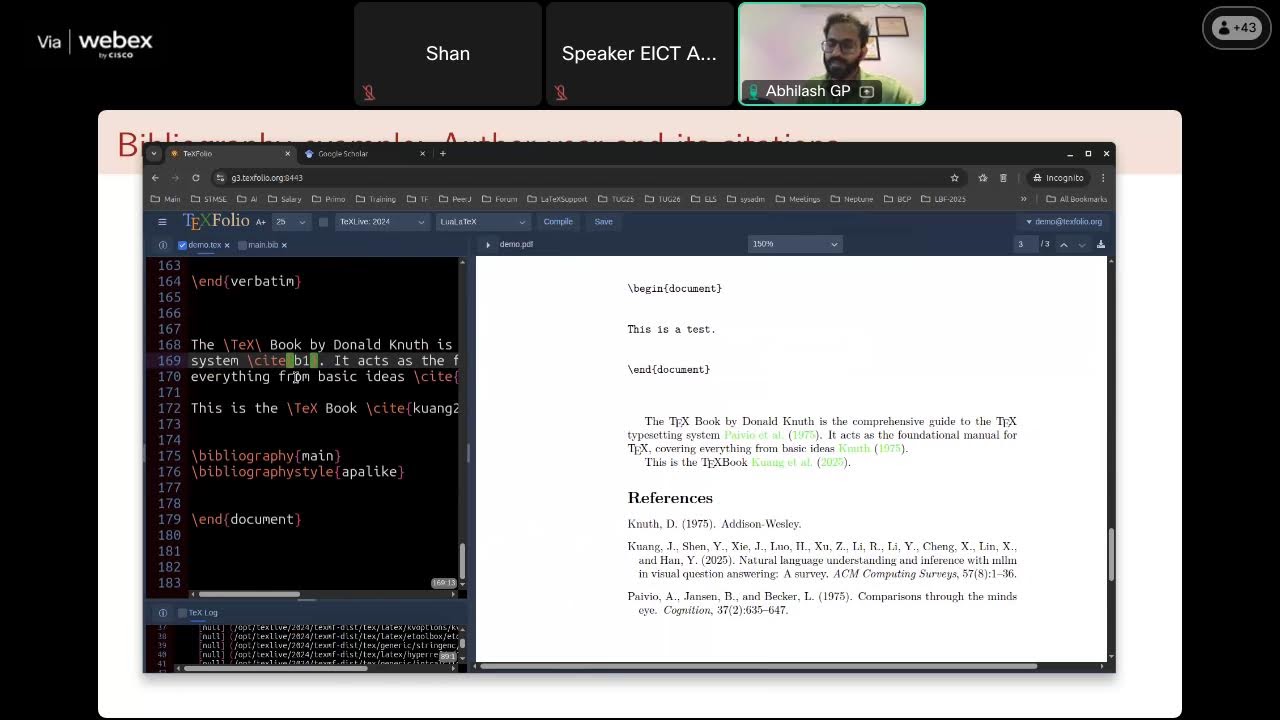Click the Knuth citation link in PDF
Screen dimensions: 1280x720
[x=871, y=448]
